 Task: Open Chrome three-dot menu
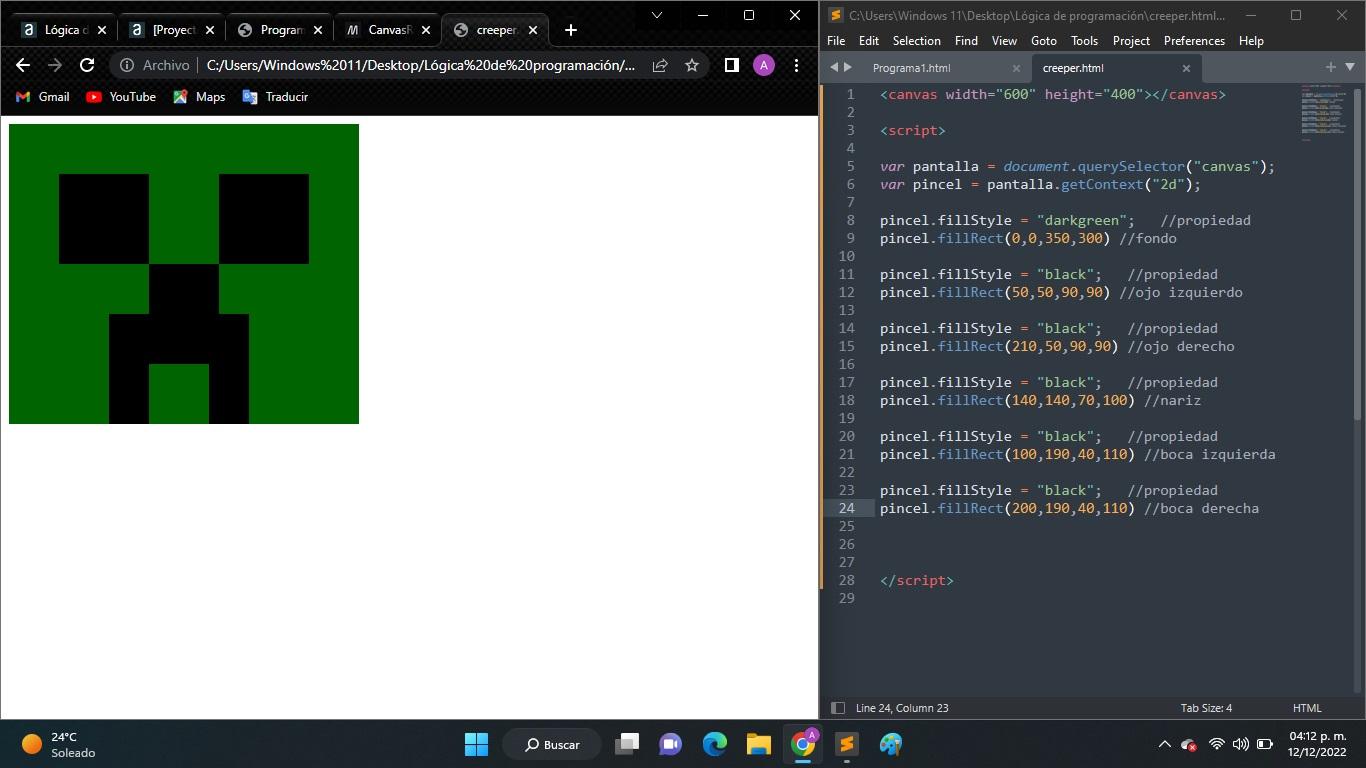(796, 65)
